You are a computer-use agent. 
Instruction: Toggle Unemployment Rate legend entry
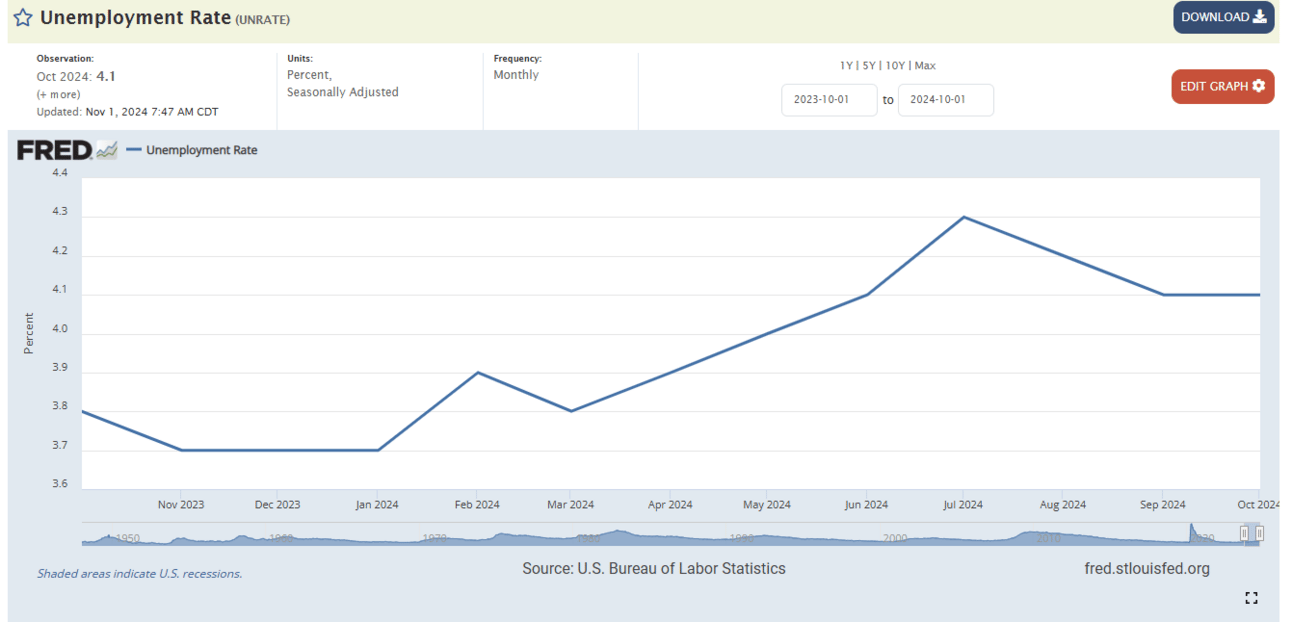pyautogui.click(x=191, y=150)
